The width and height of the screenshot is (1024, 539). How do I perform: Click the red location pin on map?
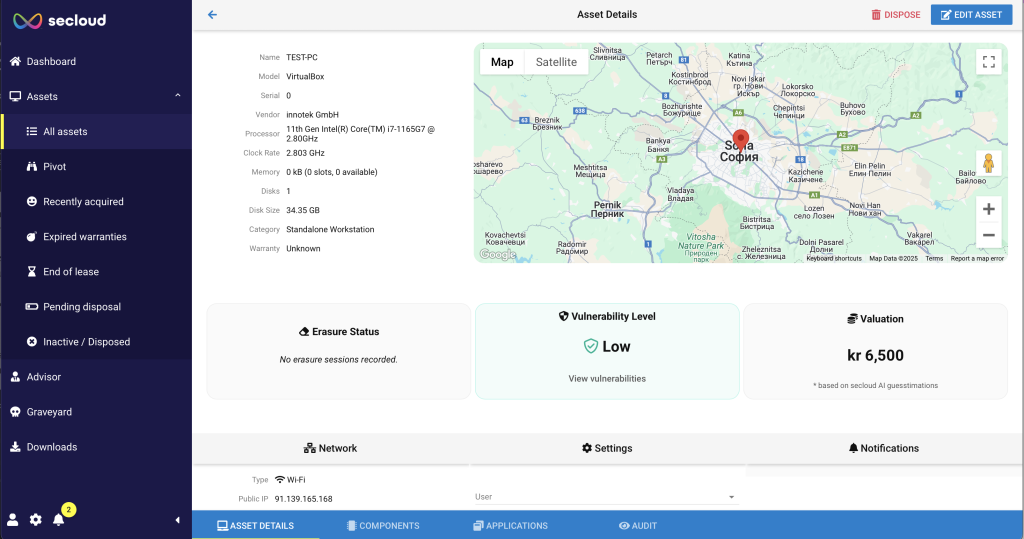[740, 140]
